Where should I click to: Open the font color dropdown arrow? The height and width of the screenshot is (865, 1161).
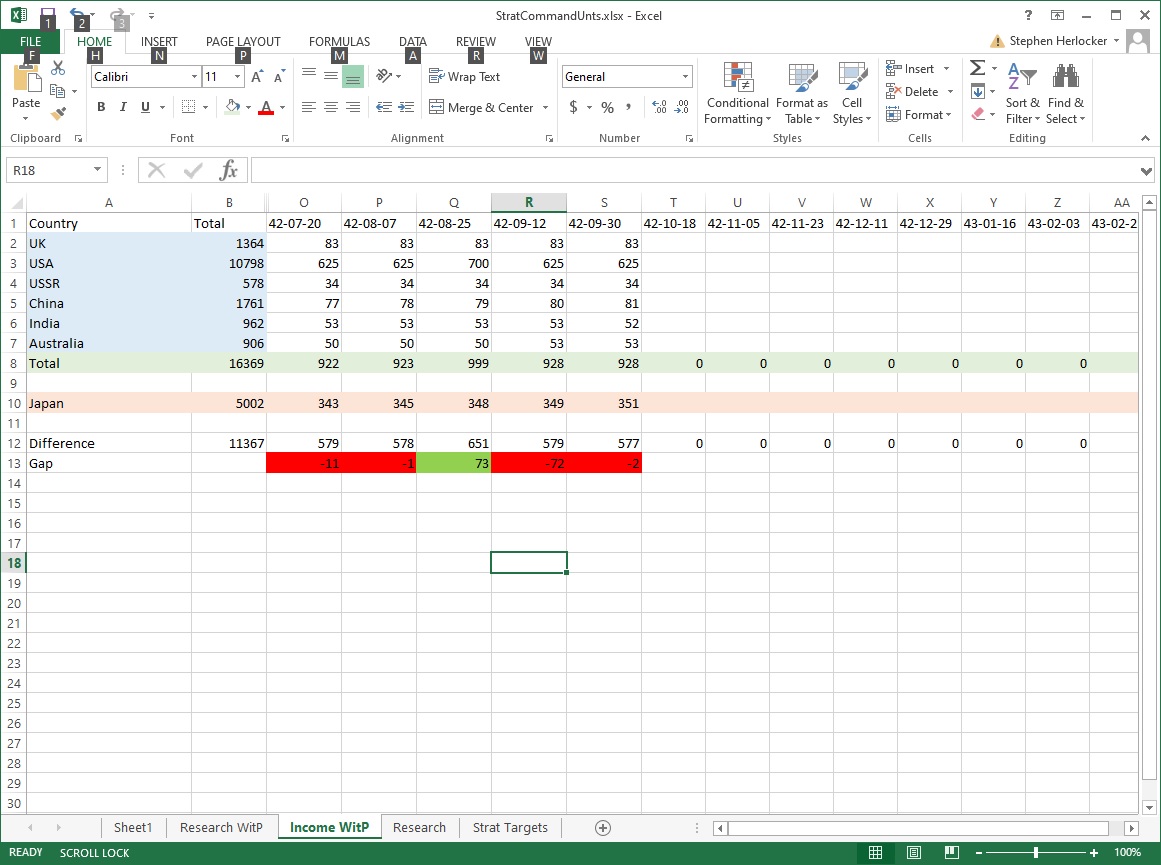[282, 107]
